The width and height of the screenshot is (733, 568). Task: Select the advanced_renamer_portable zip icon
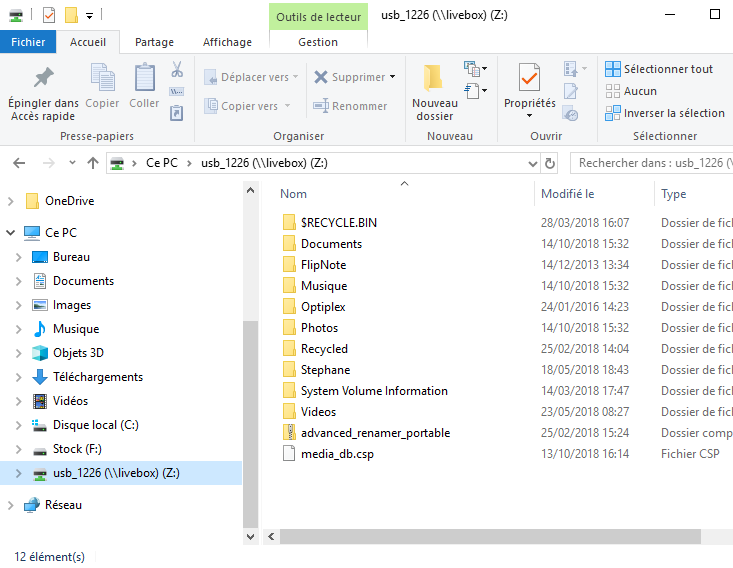[x=289, y=432]
